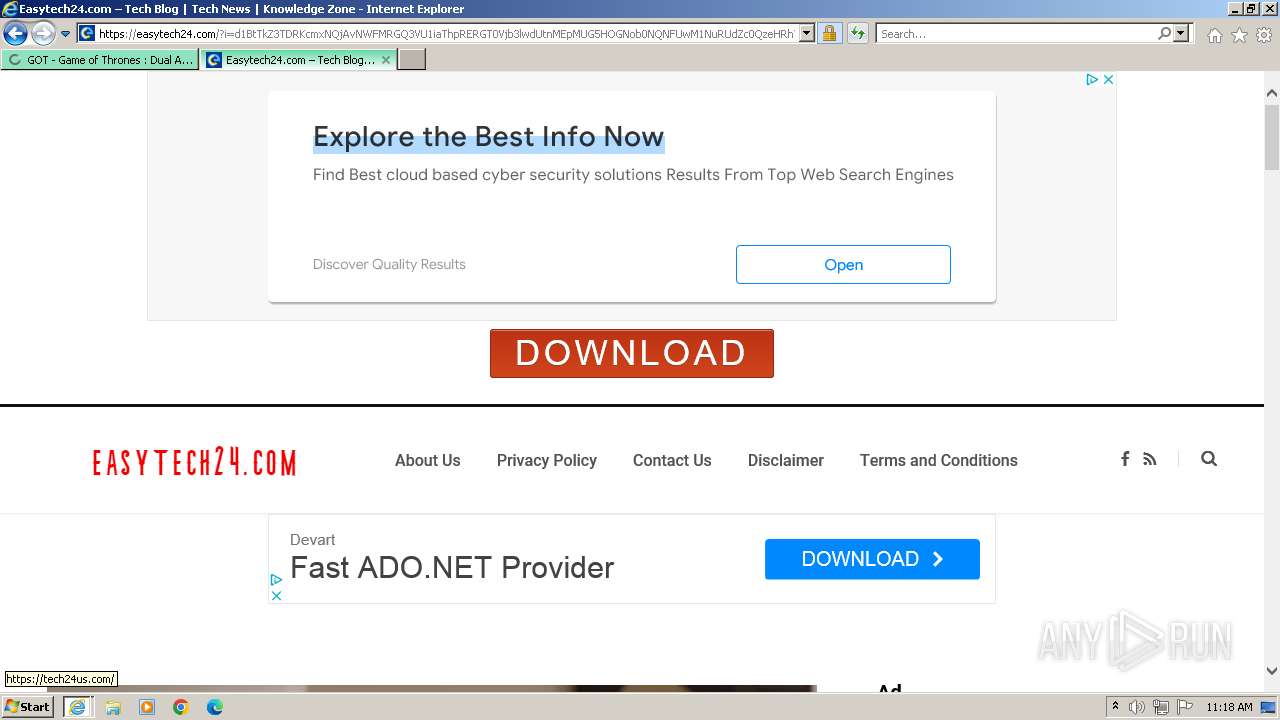1280x720 pixels.
Task: Go to the Contact Us page
Action: click(672, 460)
